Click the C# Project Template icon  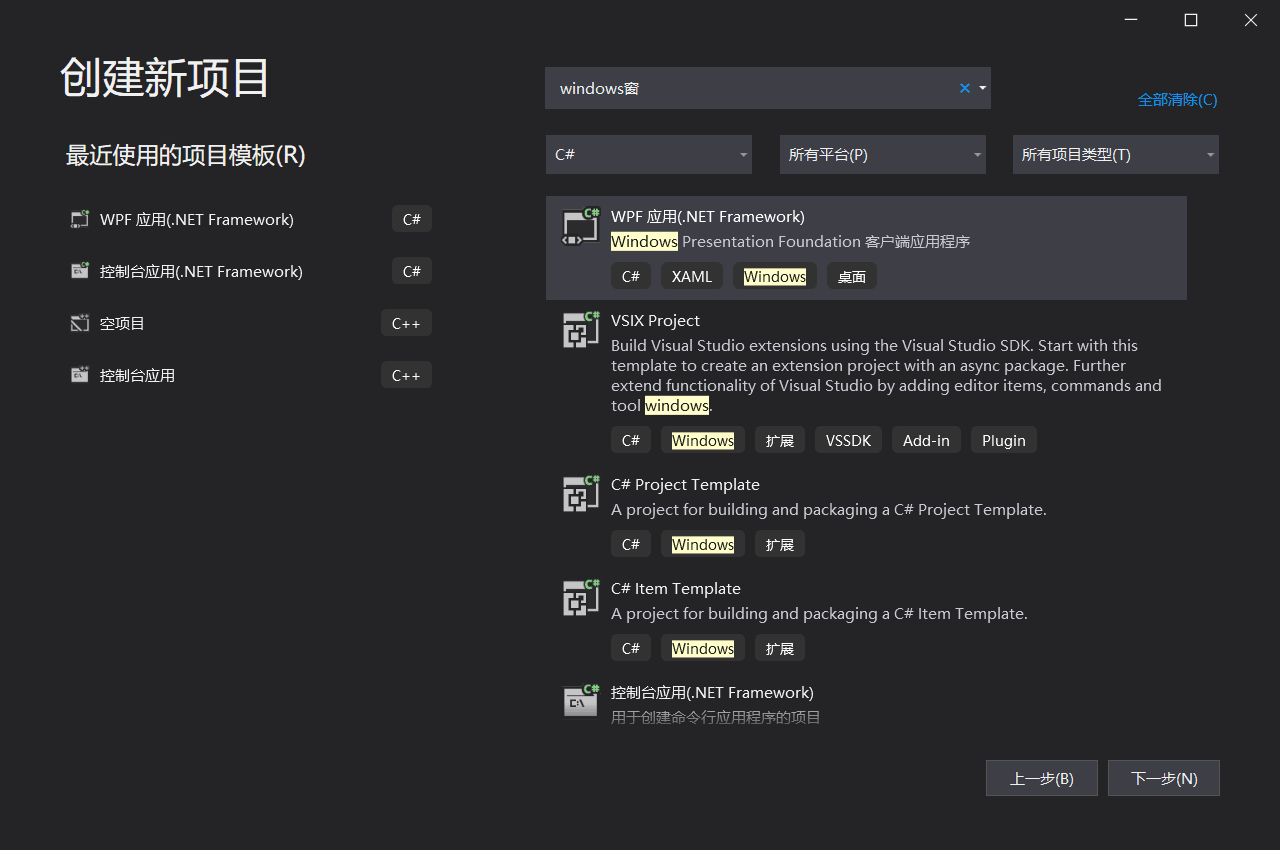580,495
